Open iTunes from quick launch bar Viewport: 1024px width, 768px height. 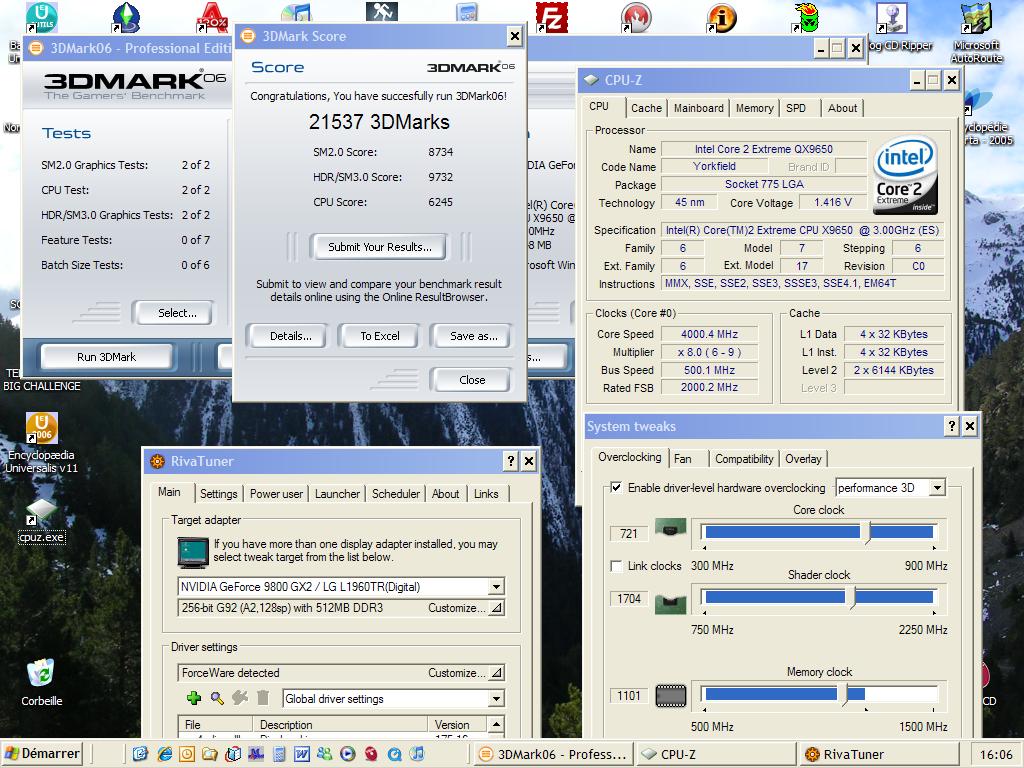[417, 754]
